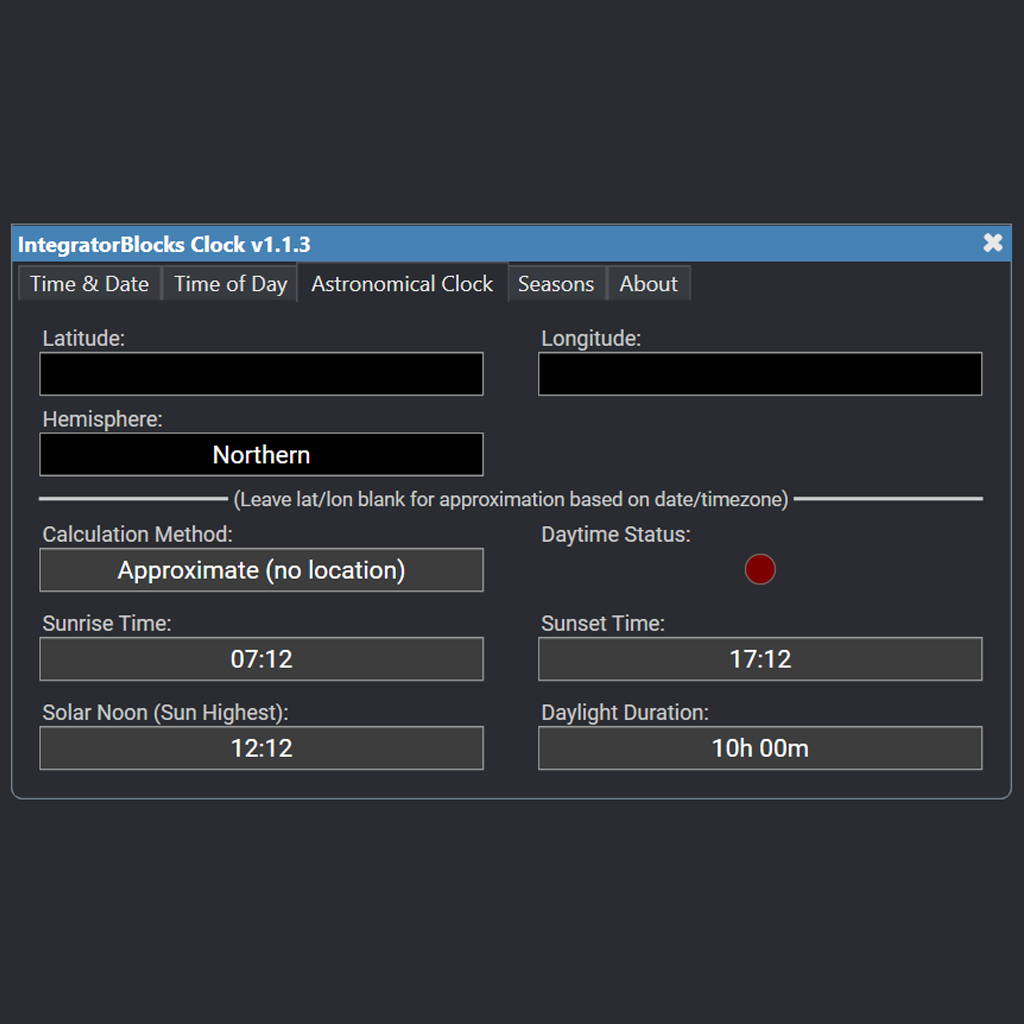The width and height of the screenshot is (1024, 1024).
Task: Click inside the Latitude input field
Action: pyautogui.click(x=261, y=373)
